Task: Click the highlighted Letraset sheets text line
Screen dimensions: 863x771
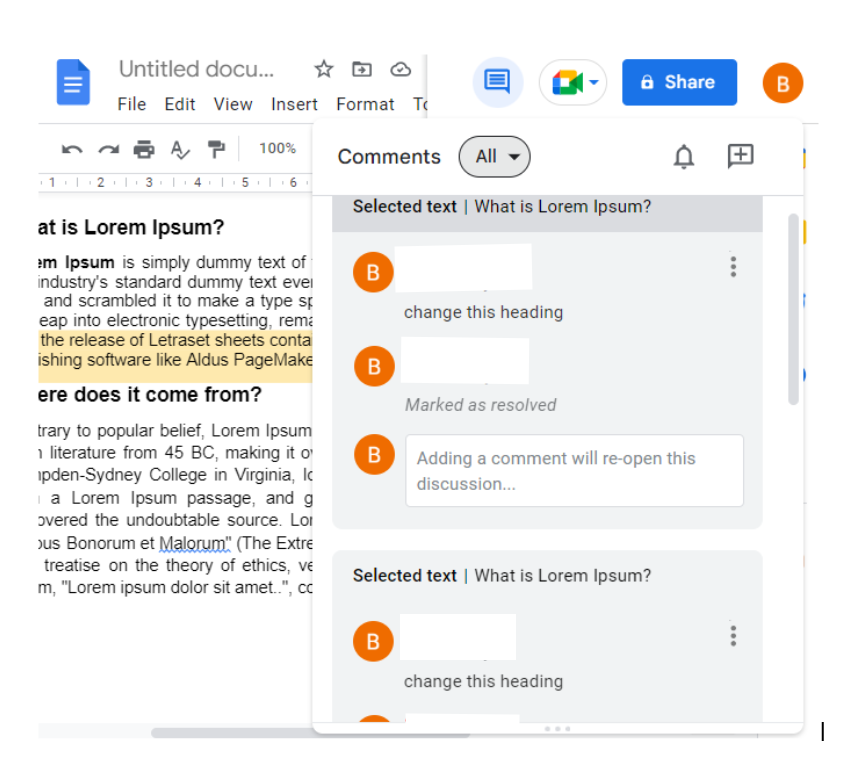Action: pos(176,340)
